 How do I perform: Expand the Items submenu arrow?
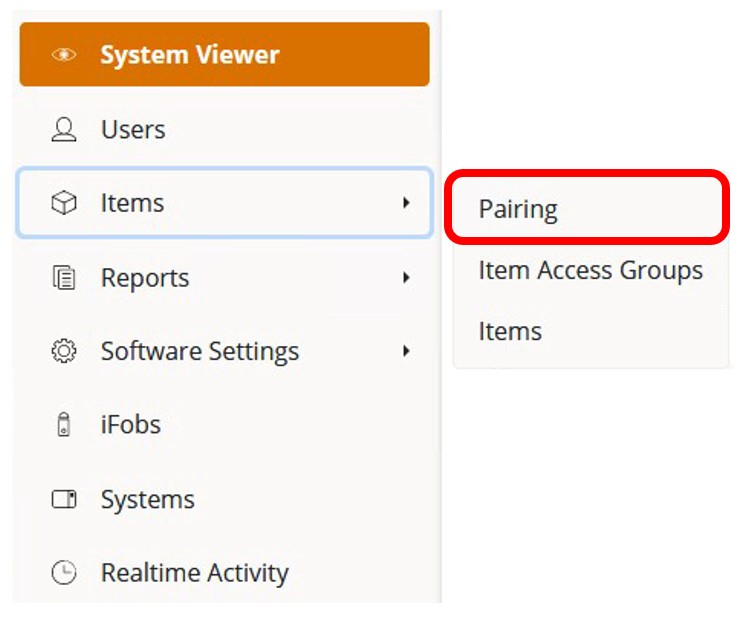(x=406, y=203)
